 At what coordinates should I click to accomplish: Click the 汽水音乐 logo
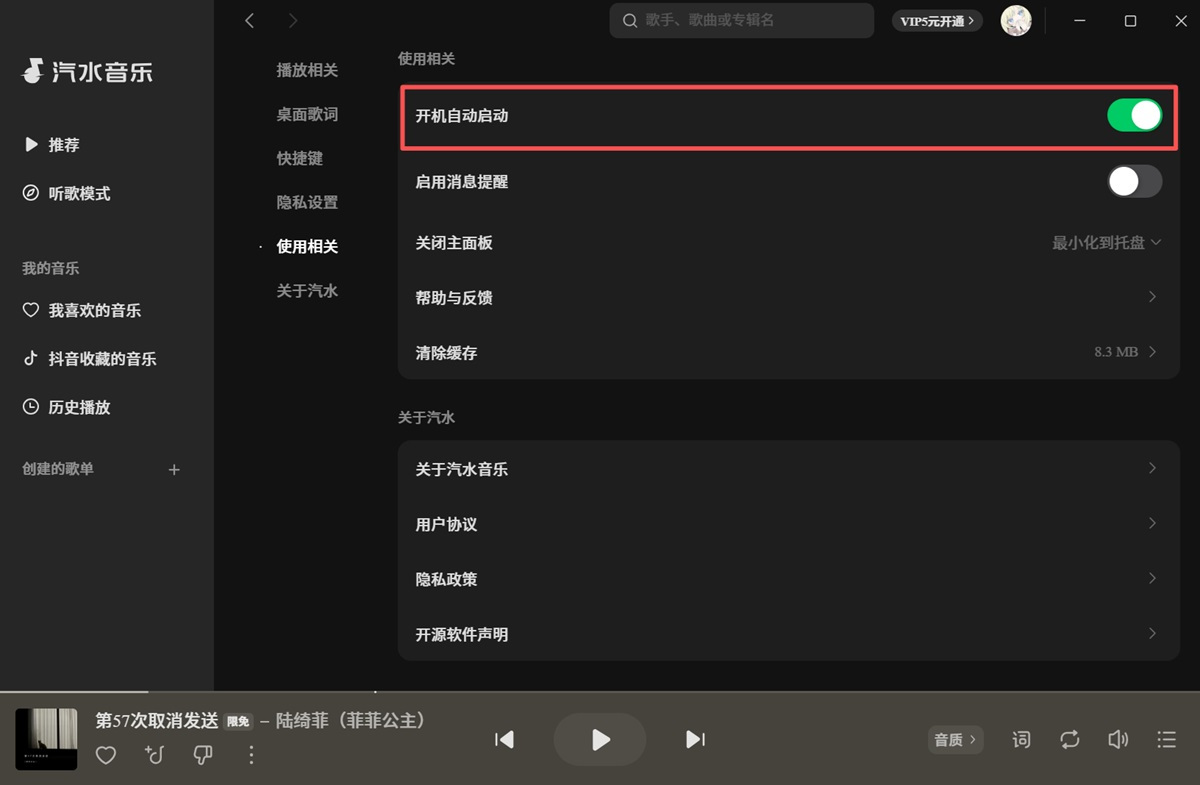tap(85, 71)
